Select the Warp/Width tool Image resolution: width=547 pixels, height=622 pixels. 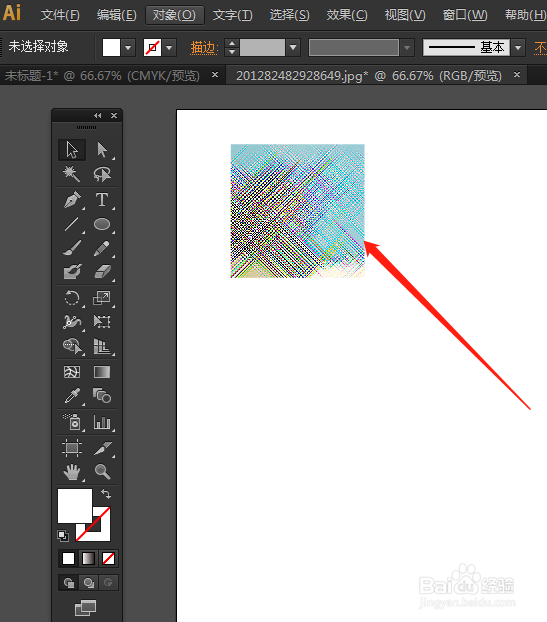pos(72,321)
